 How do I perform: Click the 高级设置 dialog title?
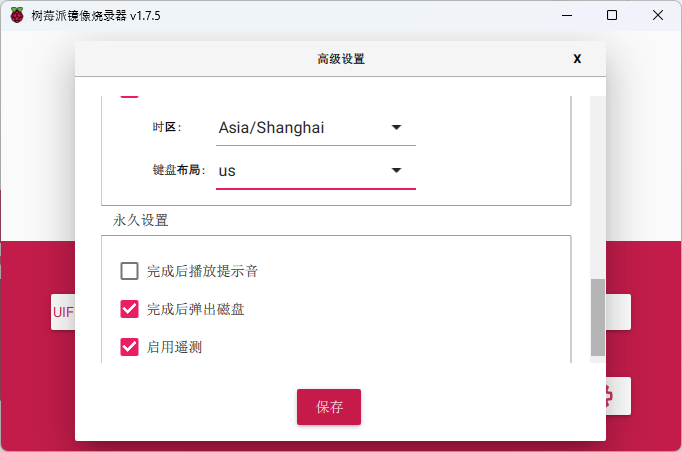pyautogui.click(x=341, y=59)
